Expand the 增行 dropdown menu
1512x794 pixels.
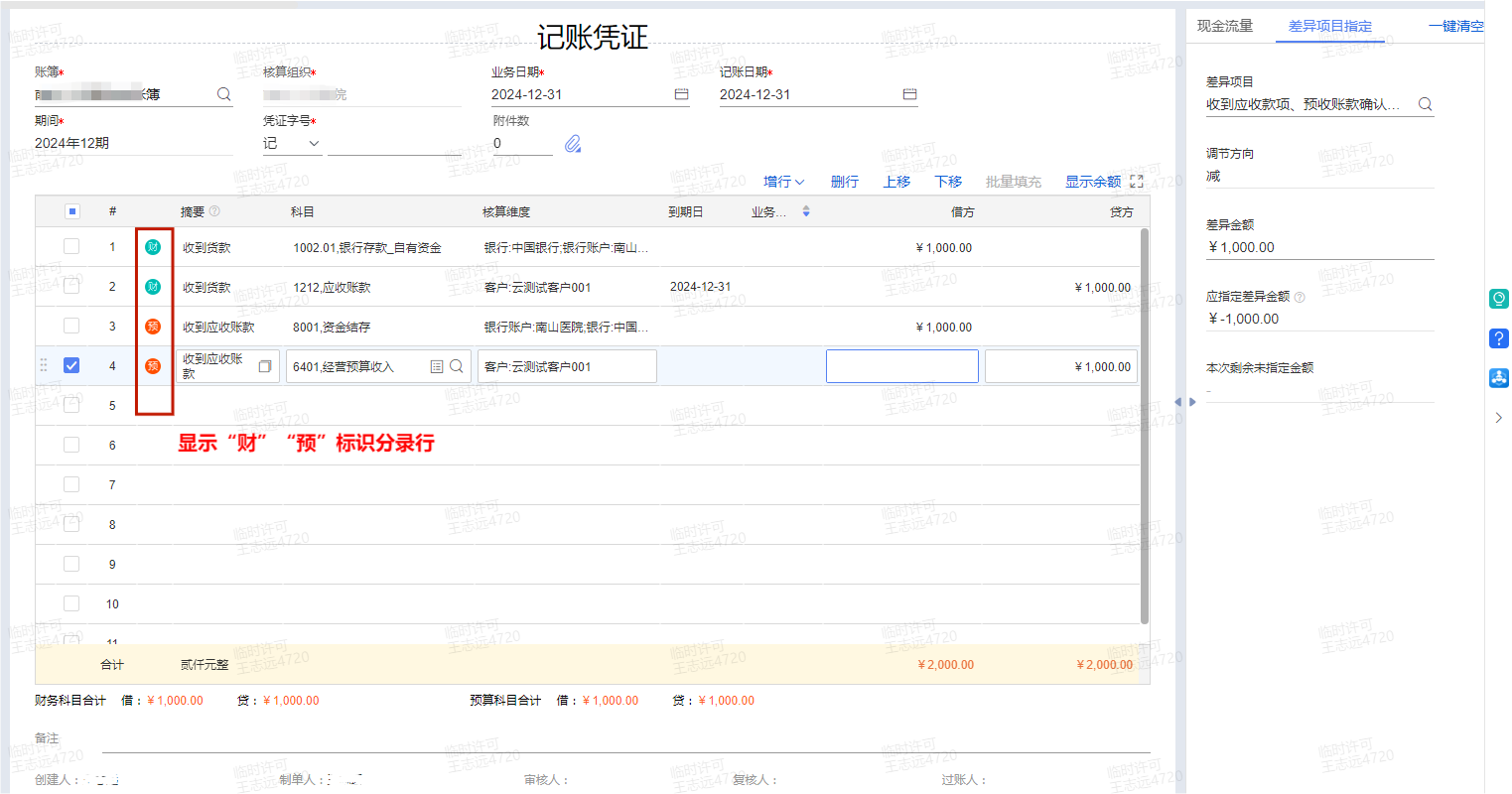tap(783, 182)
